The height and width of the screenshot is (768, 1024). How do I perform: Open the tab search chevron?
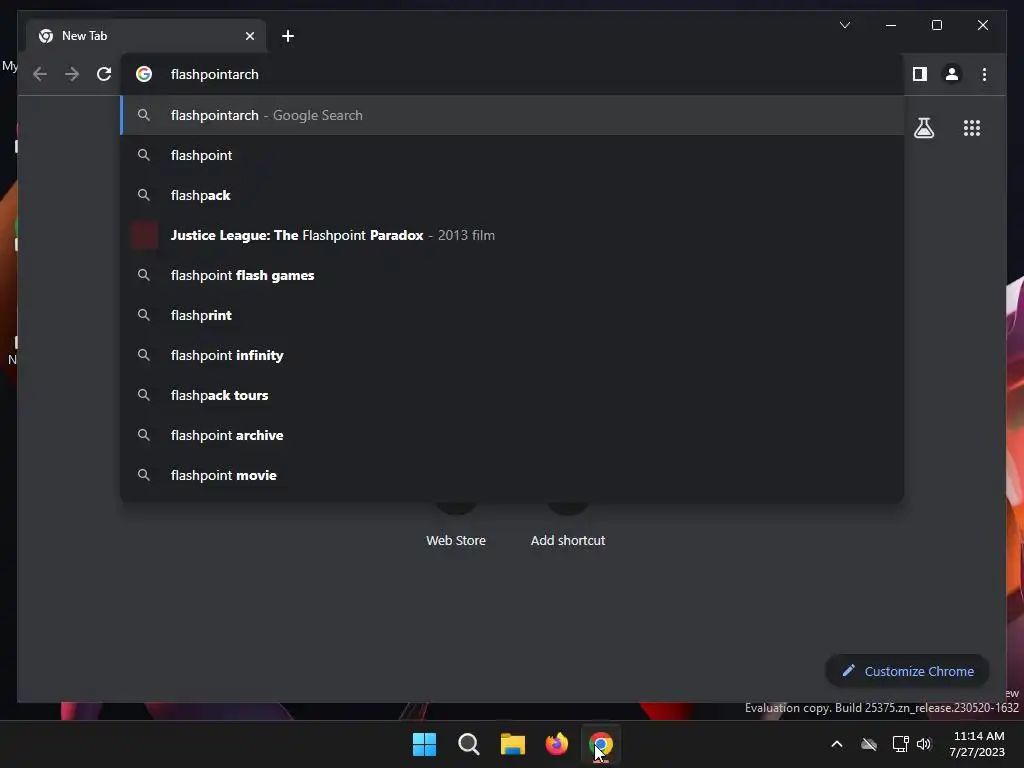[844, 25]
